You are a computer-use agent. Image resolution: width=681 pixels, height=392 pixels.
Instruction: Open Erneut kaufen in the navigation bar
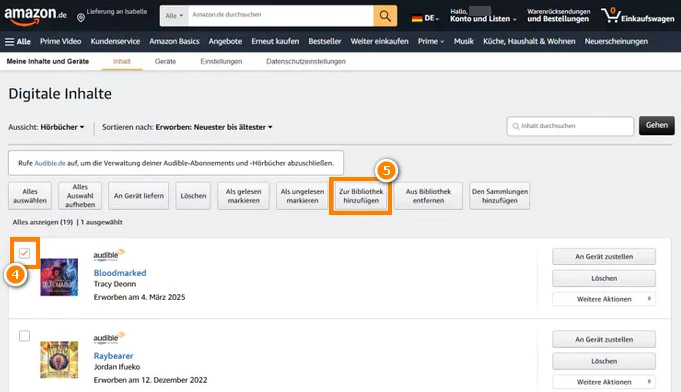275,41
